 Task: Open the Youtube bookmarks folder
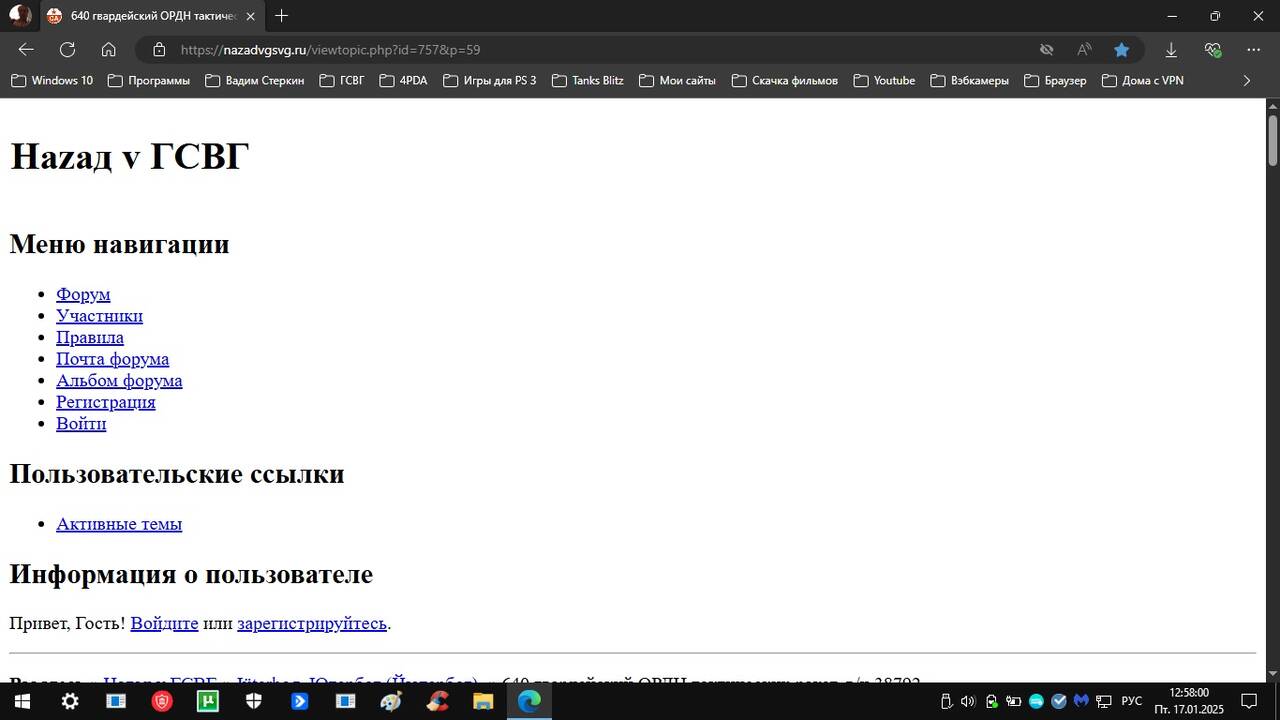pyautogui.click(x=884, y=80)
